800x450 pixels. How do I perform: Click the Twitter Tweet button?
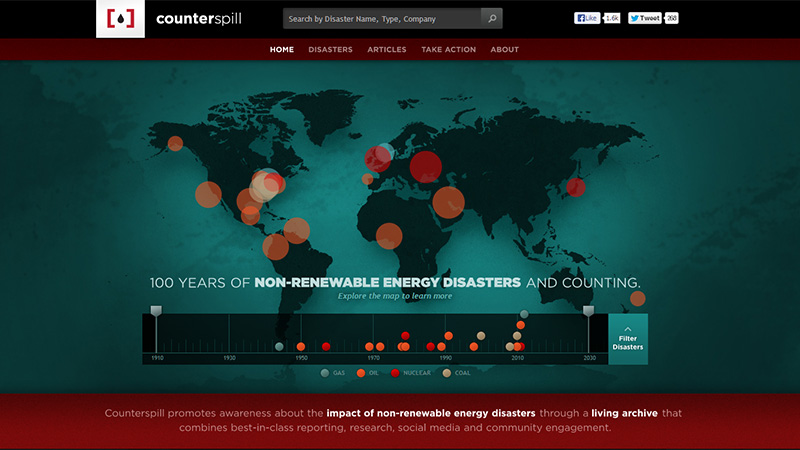point(645,18)
